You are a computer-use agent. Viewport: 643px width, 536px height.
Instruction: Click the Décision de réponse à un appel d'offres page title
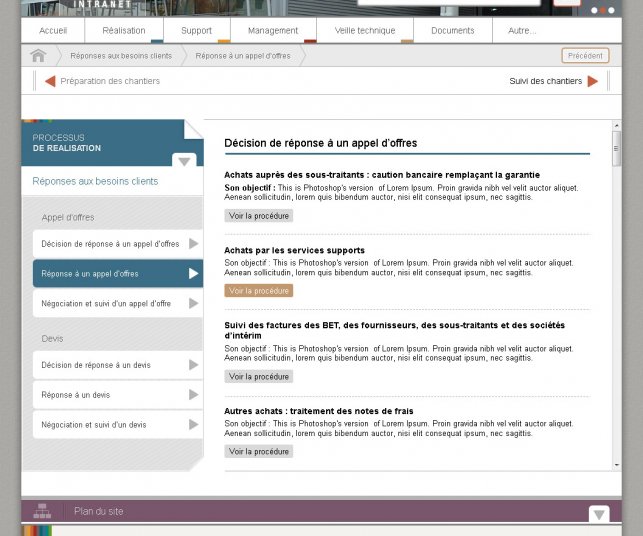tap(321, 143)
